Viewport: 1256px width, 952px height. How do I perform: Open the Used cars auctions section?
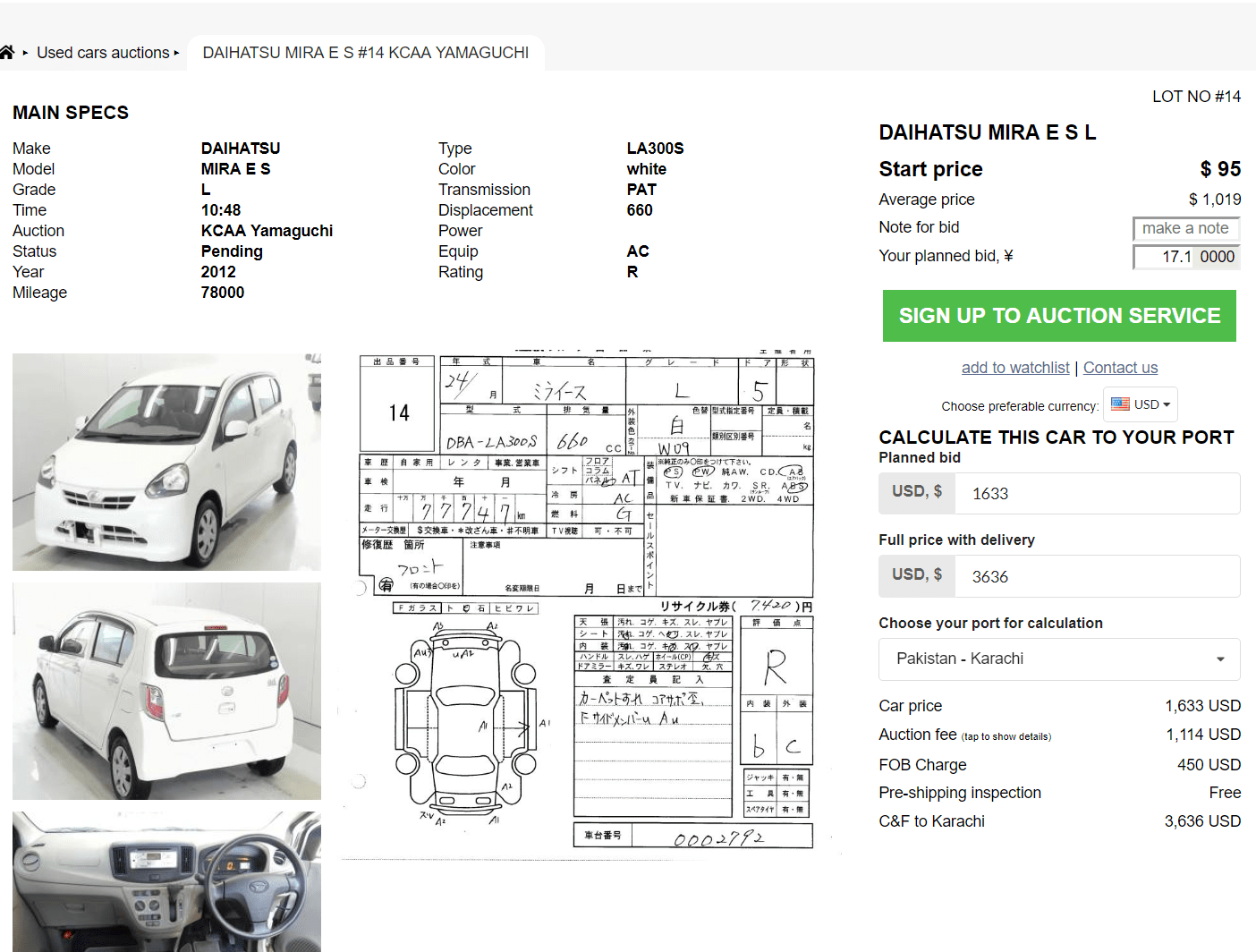[104, 53]
